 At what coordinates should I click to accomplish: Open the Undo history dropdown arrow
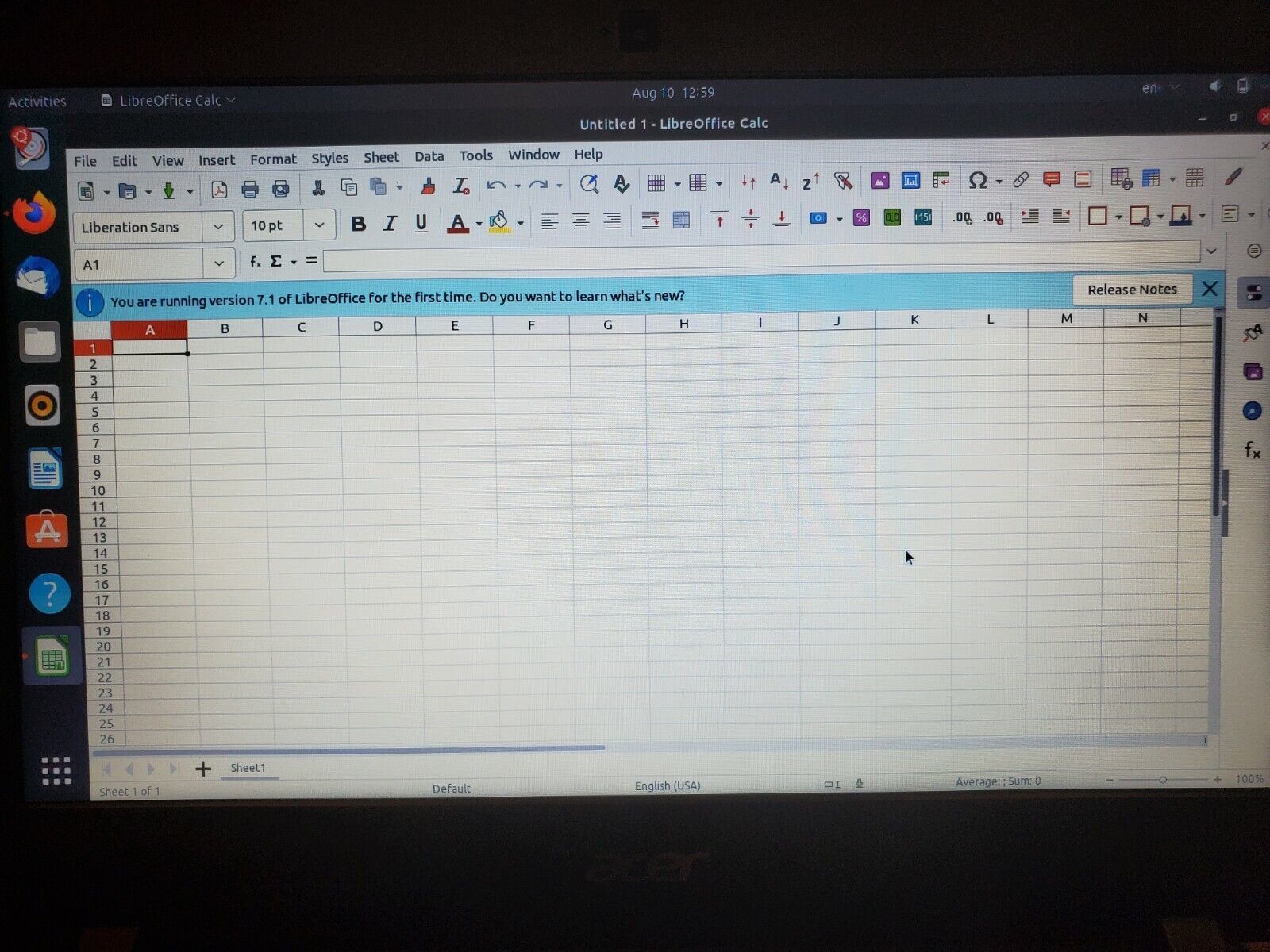[x=518, y=186]
